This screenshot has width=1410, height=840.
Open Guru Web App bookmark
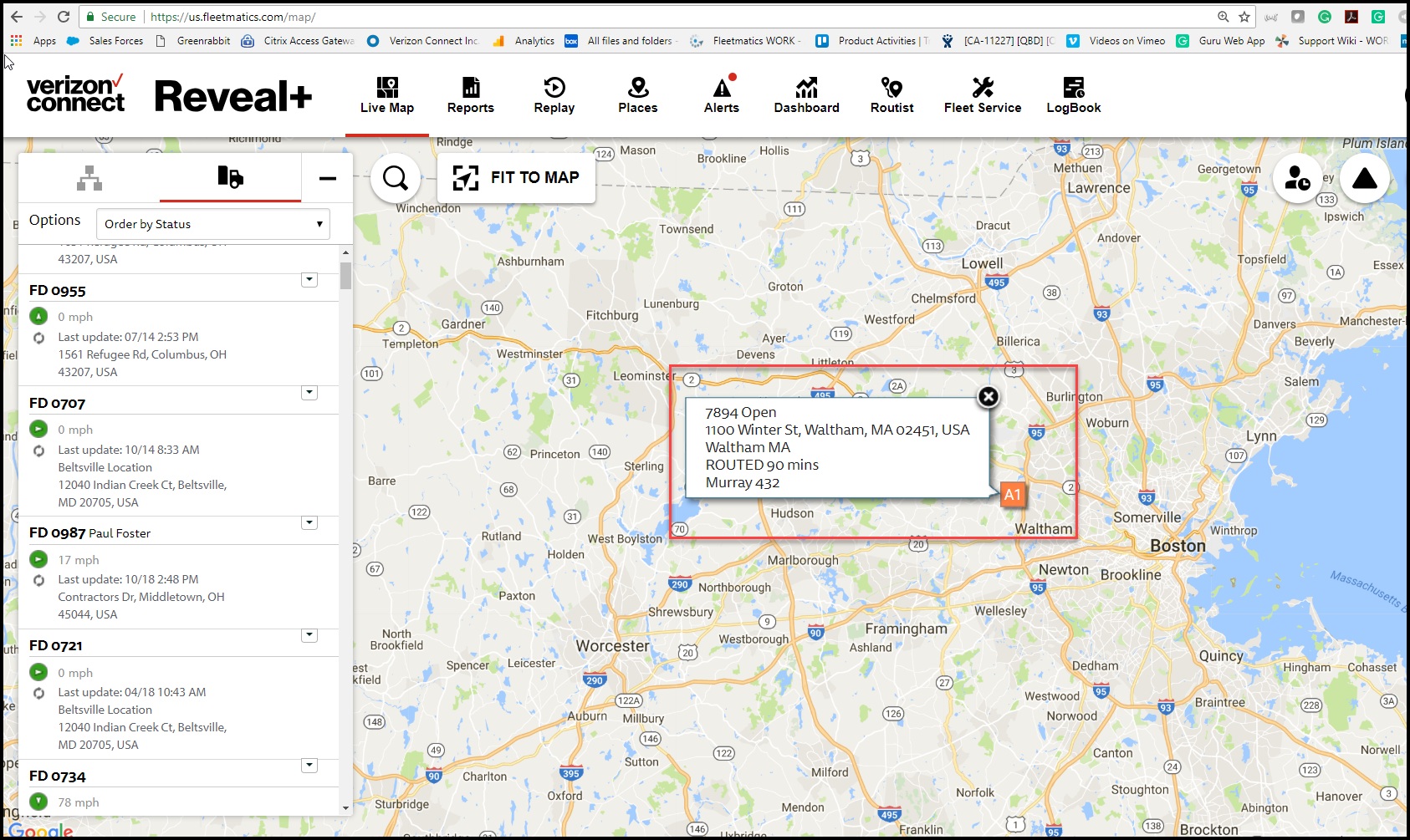click(x=1221, y=40)
